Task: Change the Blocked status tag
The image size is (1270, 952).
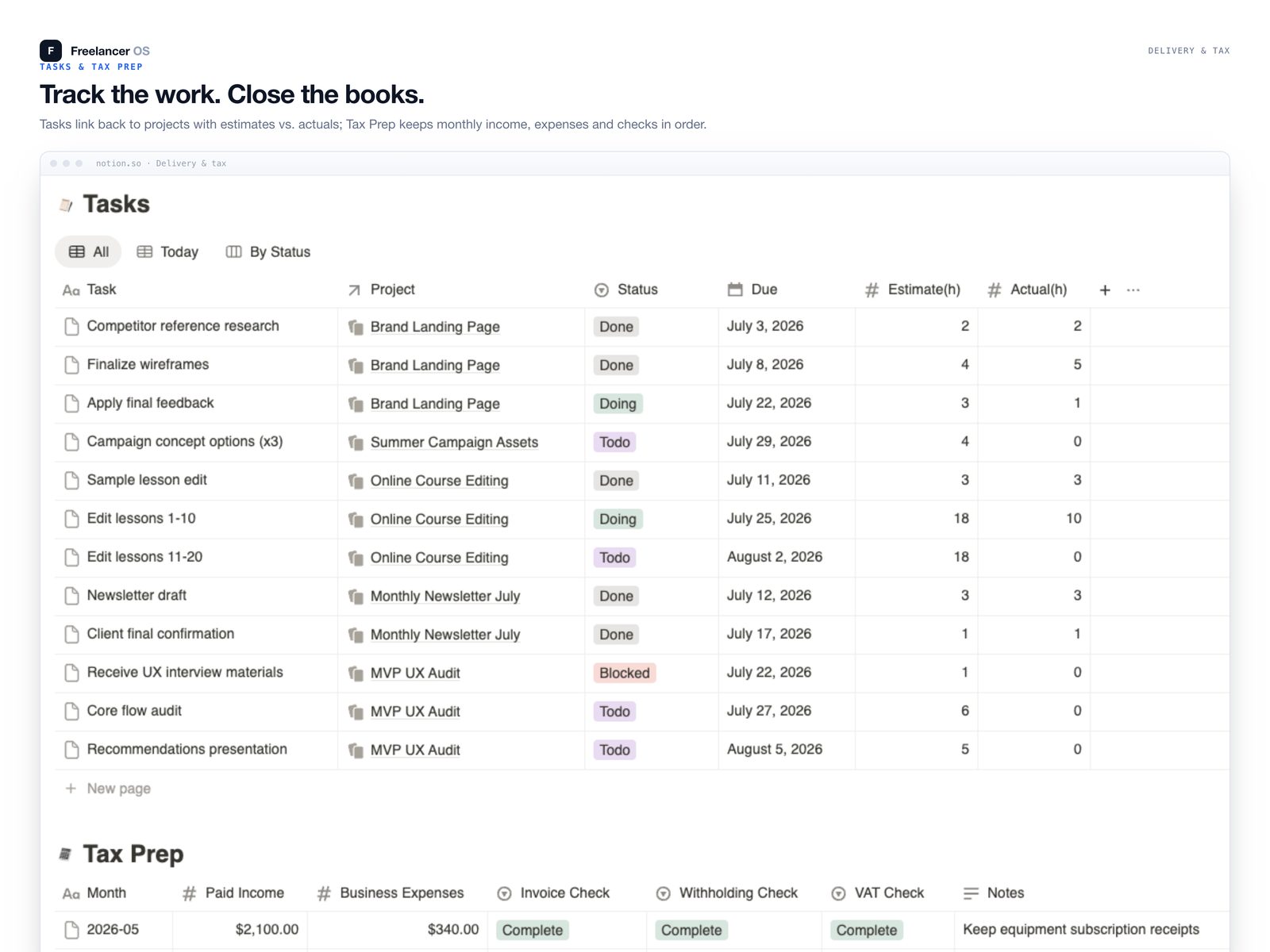Action: point(625,674)
